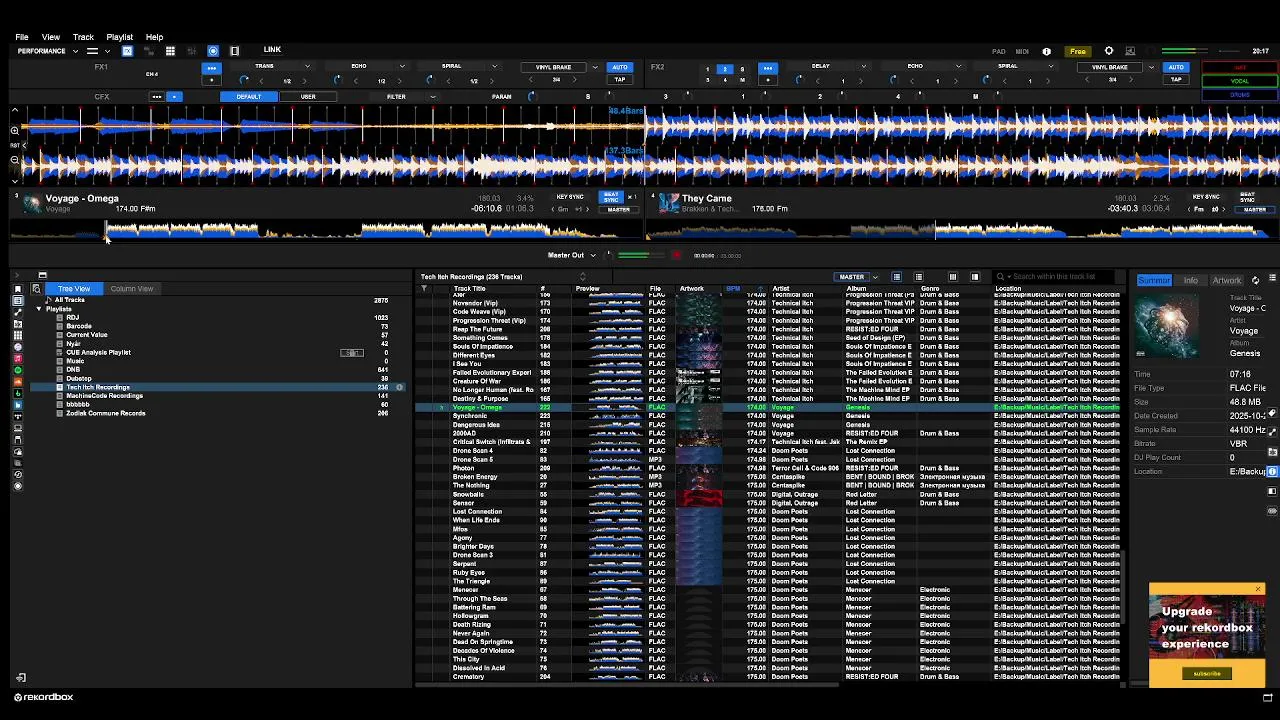Adjust the CFX PARAM knob
This screenshot has height=720, width=1280.
pyautogui.click(x=531, y=97)
